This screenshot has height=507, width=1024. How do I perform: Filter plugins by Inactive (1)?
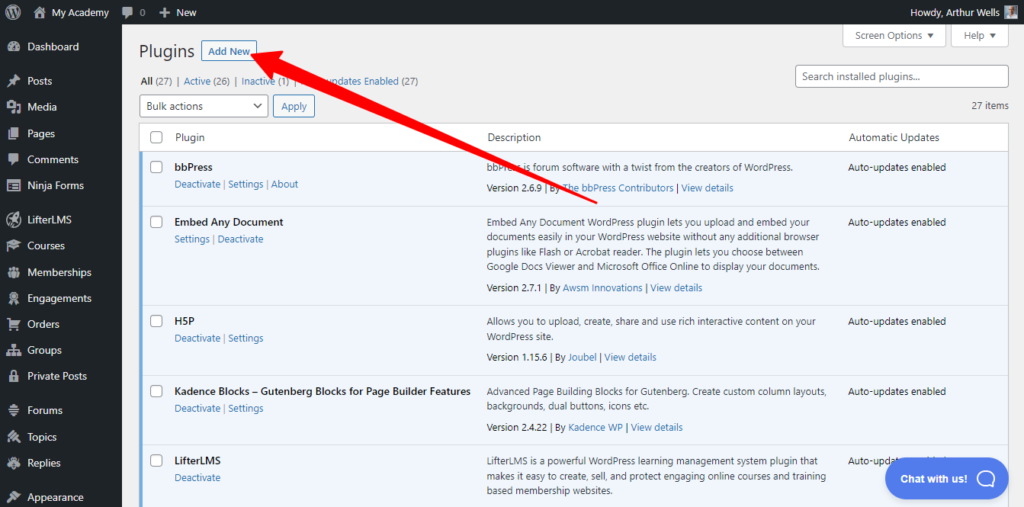[265, 82]
